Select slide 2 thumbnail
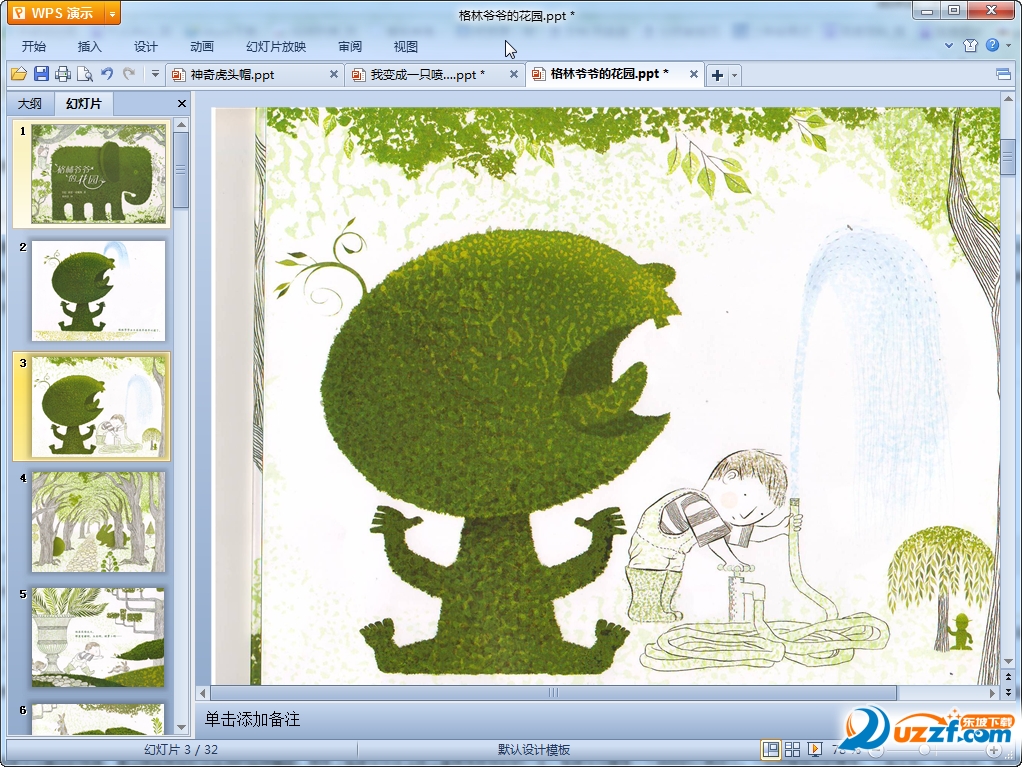Viewport: 1022px width, 767px height. [98, 291]
